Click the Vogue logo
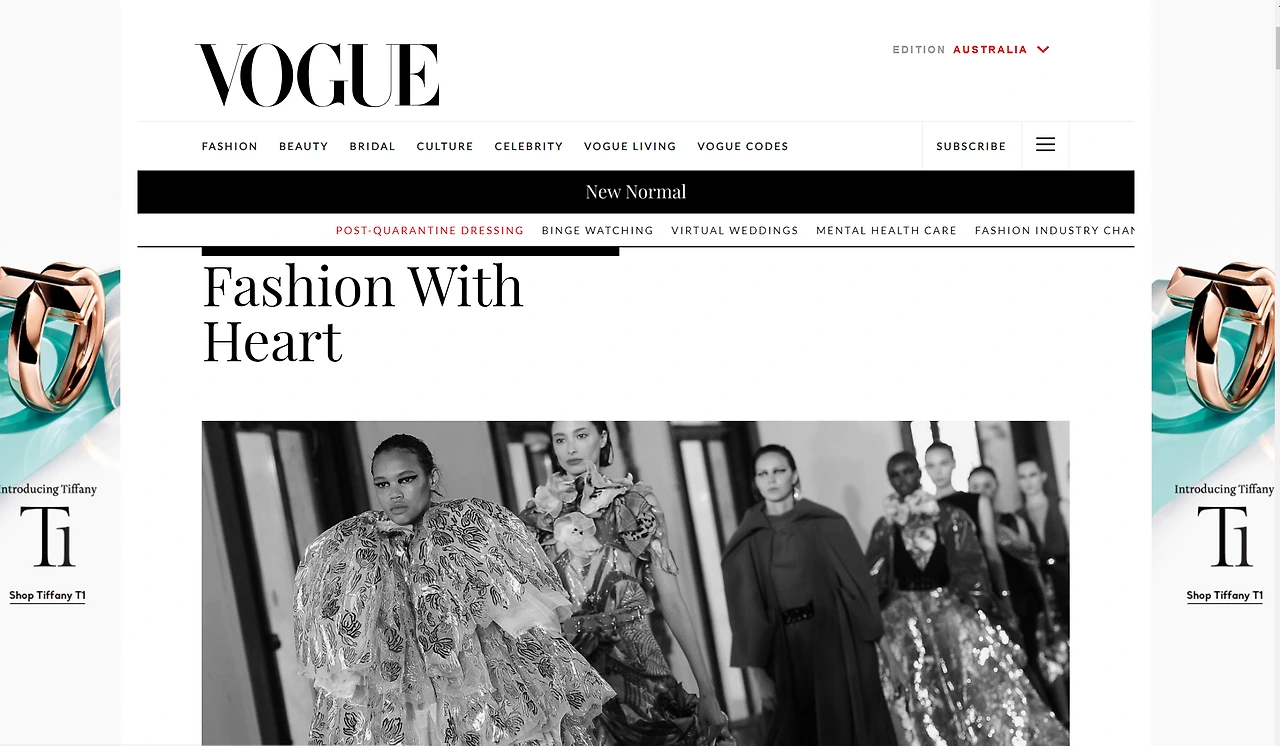This screenshot has width=1280, height=746. (317, 75)
